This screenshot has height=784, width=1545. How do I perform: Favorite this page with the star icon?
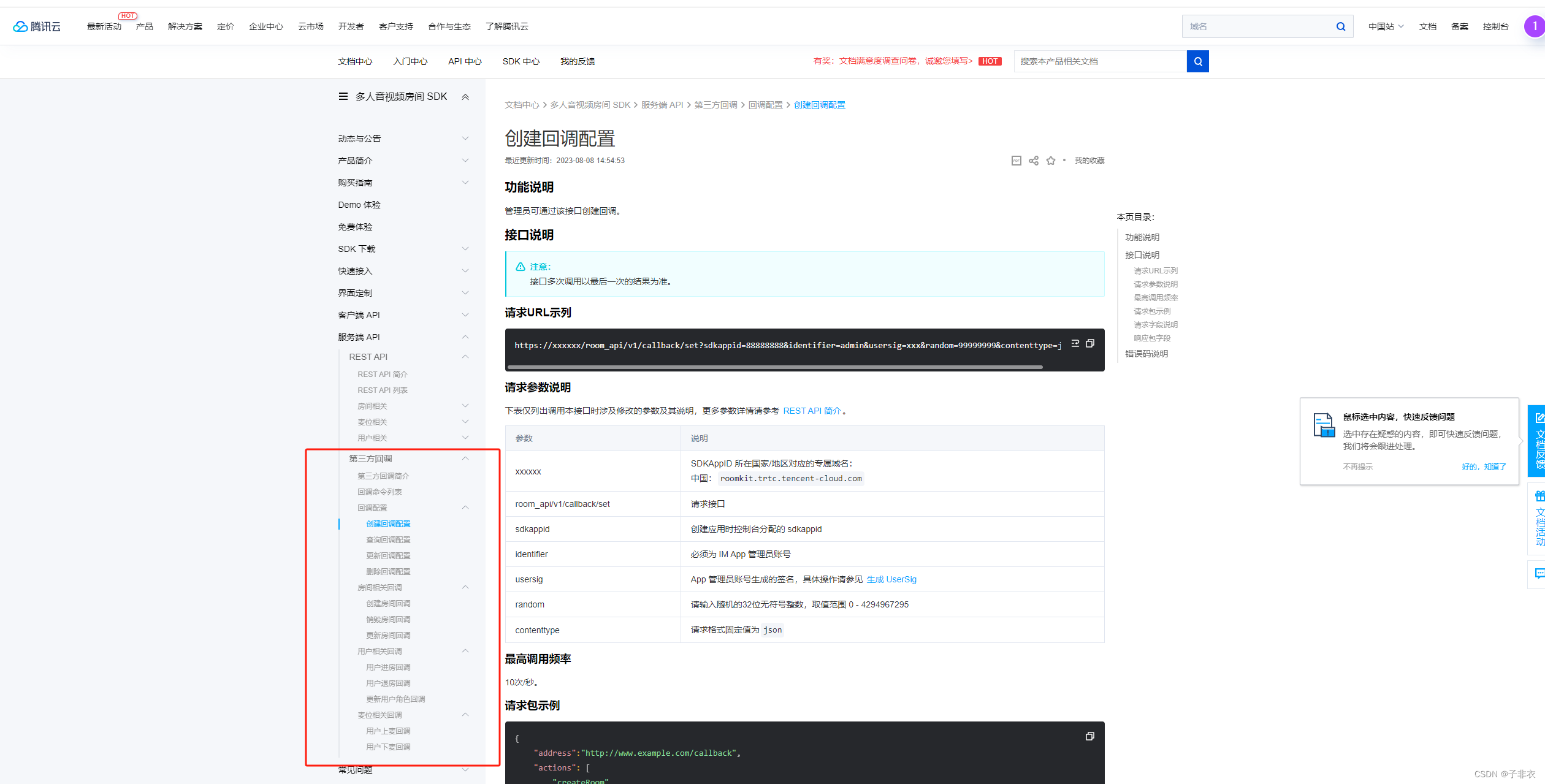[1051, 161]
